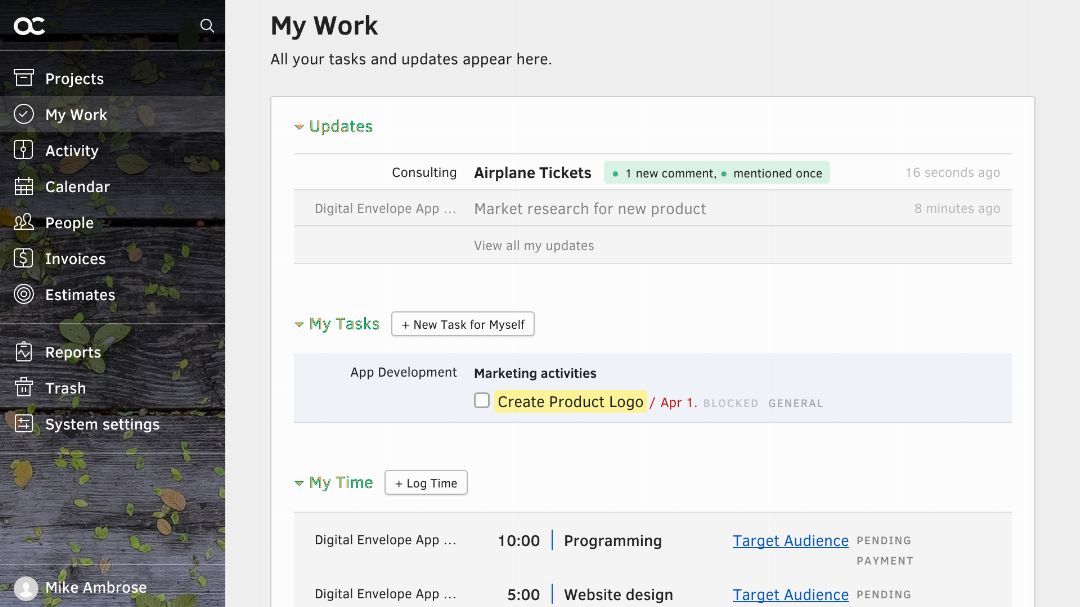Click the Reports chart icon
Viewport: 1080px width, 607px height.
click(x=24, y=352)
